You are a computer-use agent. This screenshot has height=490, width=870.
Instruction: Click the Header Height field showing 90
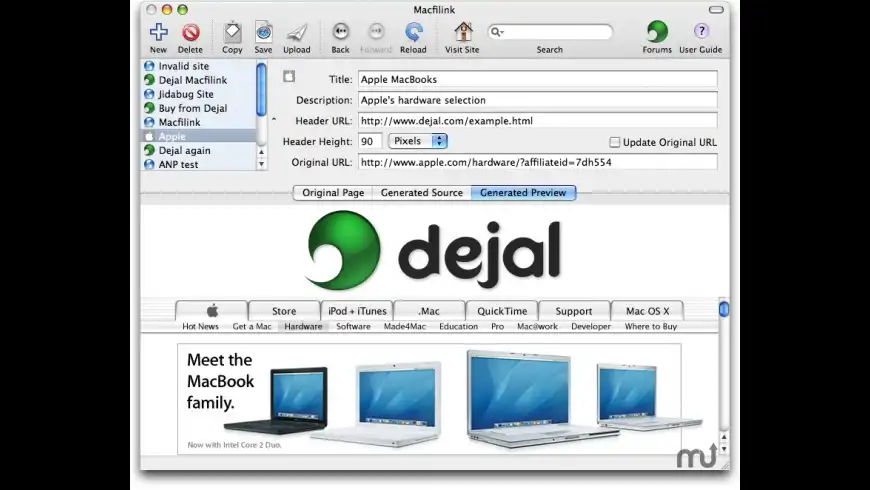coord(370,142)
